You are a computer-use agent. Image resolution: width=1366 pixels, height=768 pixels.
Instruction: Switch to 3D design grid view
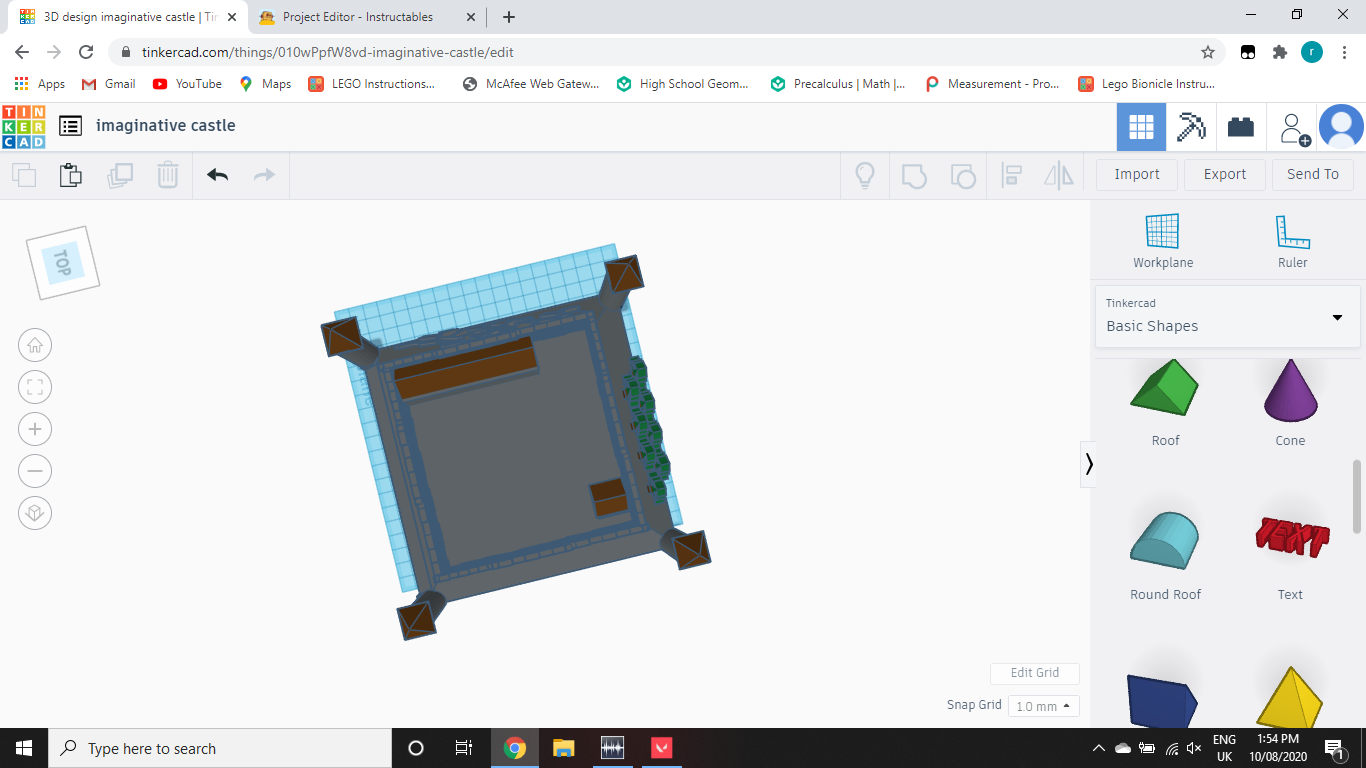tap(1141, 127)
